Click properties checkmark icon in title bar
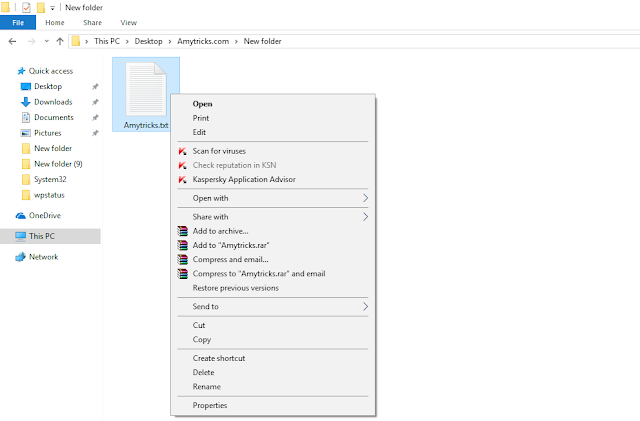The image size is (640, 421). coord(26,7)
